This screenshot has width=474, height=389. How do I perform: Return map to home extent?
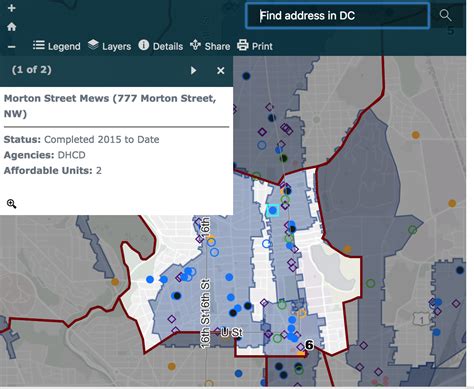12,27
